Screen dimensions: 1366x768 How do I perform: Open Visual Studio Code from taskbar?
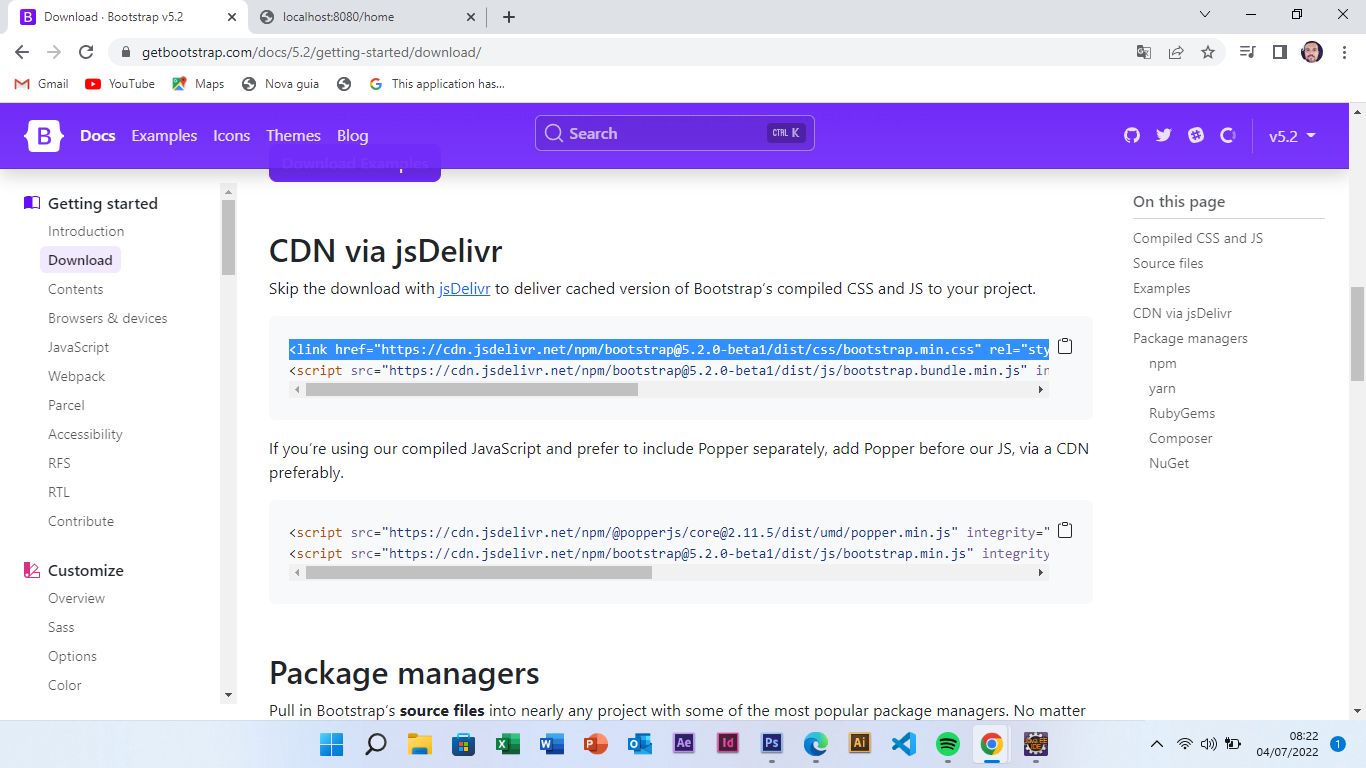904,743
